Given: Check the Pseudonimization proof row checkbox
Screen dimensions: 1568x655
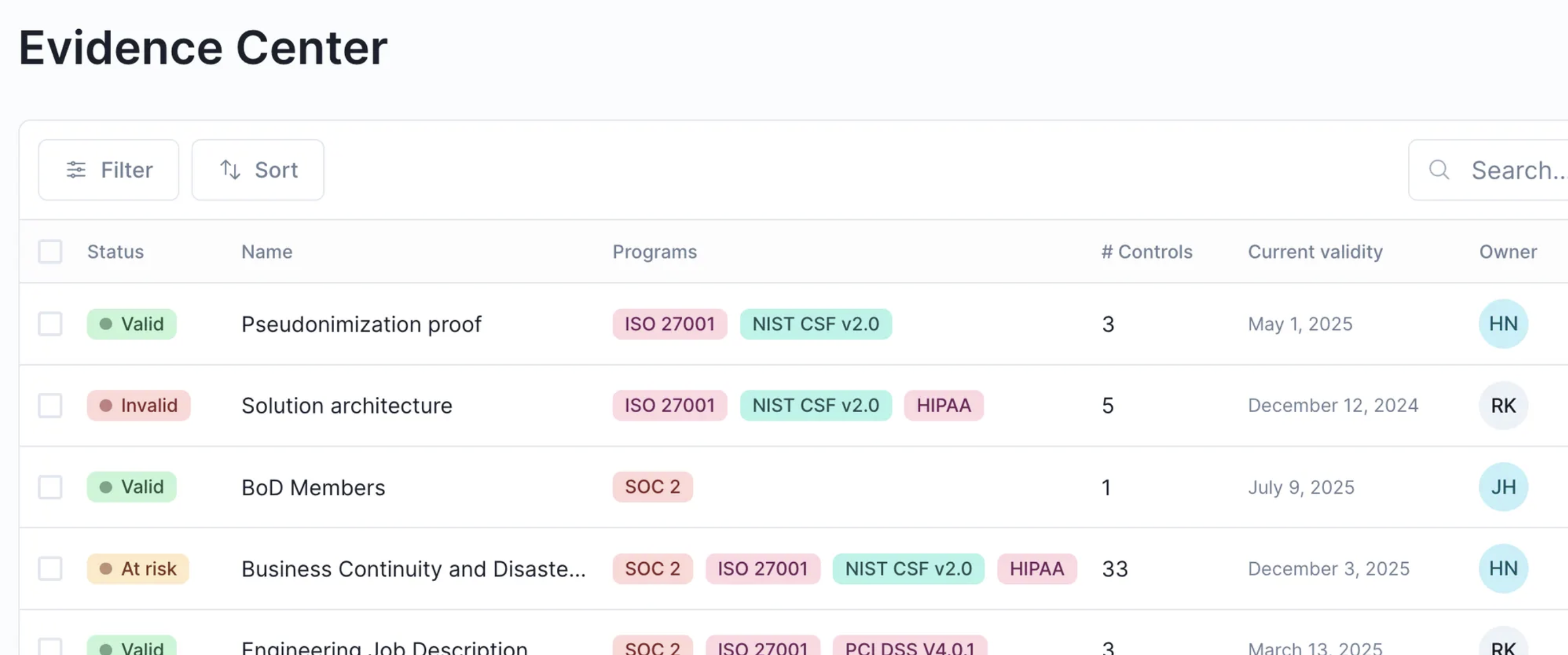Looking at the screenshot, I should point(50,324).
